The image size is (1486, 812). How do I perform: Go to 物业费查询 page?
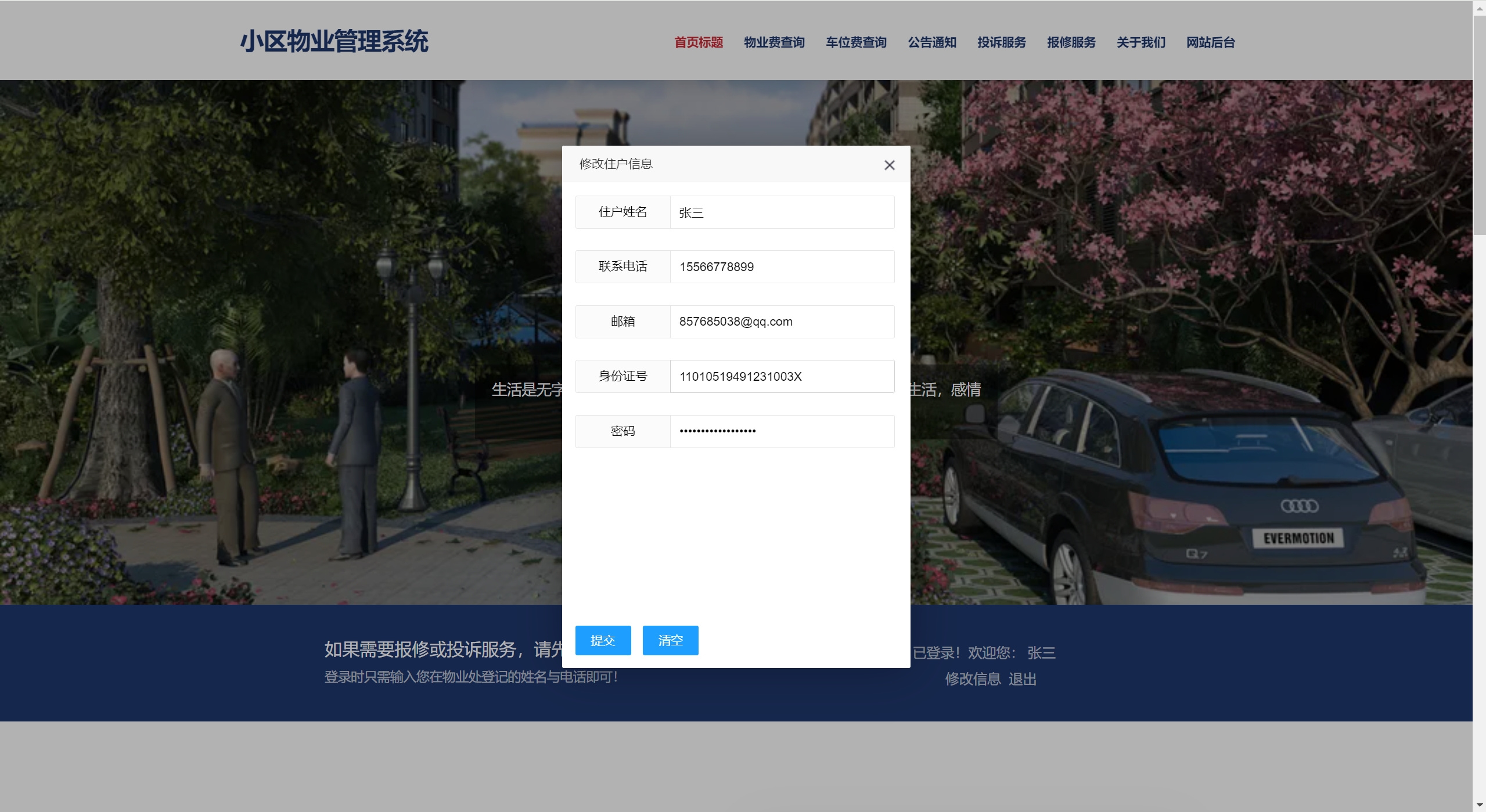(774, 42)
